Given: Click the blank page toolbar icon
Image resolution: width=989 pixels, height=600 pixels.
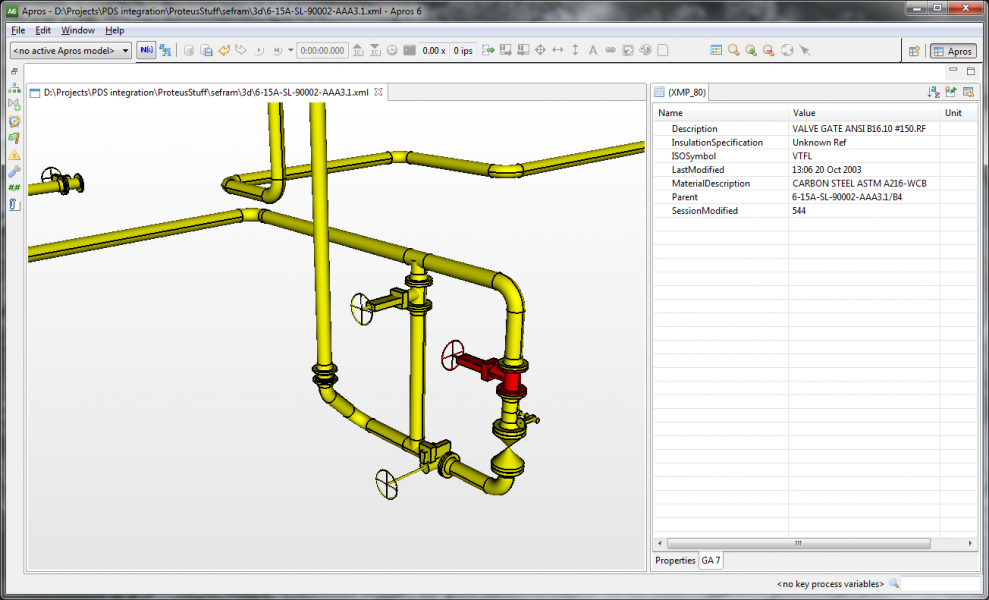Looking at the screenshot, I should coord(663,50).
